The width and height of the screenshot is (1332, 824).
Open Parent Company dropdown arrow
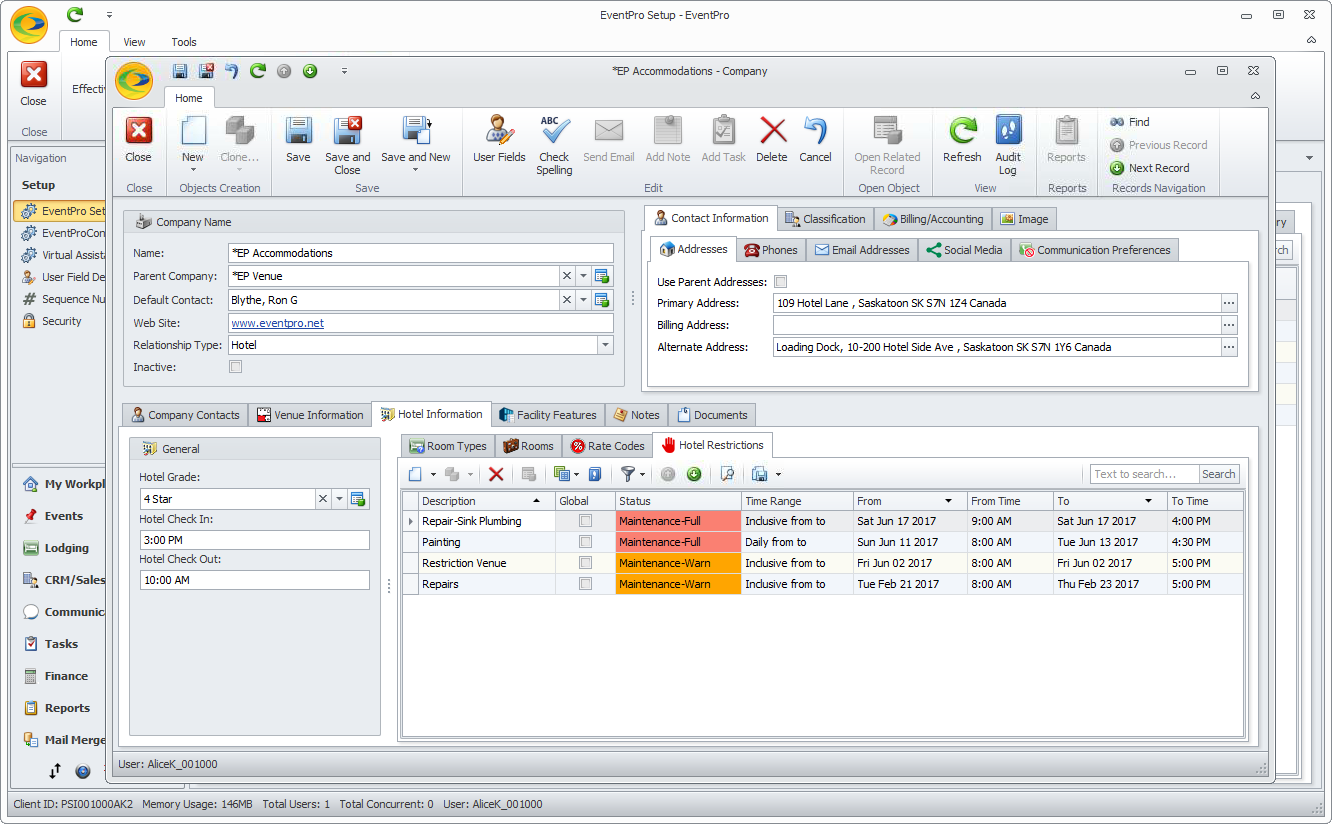coord(583,276)
